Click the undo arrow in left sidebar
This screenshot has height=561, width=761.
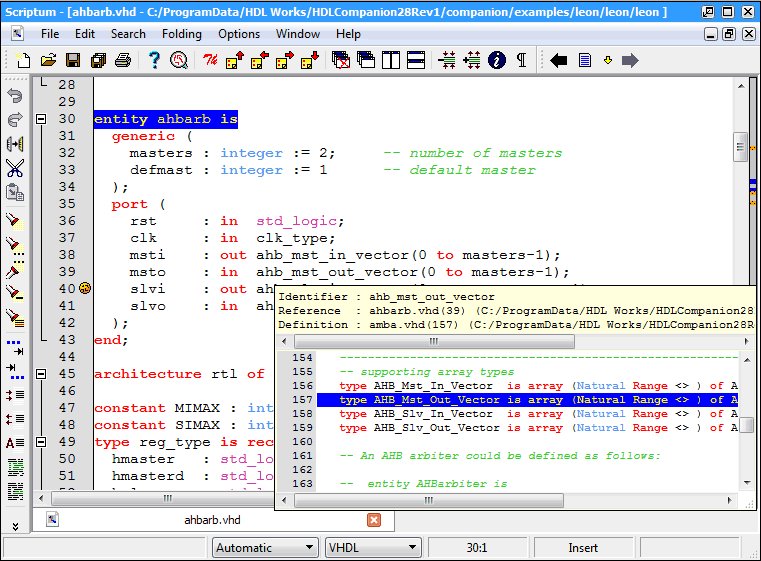[15, 96]
